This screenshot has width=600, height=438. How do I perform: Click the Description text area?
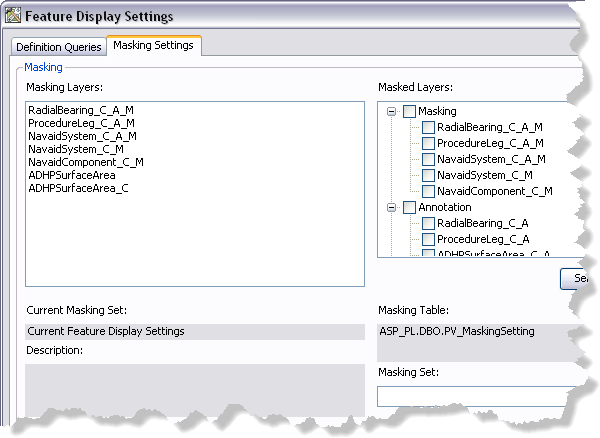tap(190, 388)
